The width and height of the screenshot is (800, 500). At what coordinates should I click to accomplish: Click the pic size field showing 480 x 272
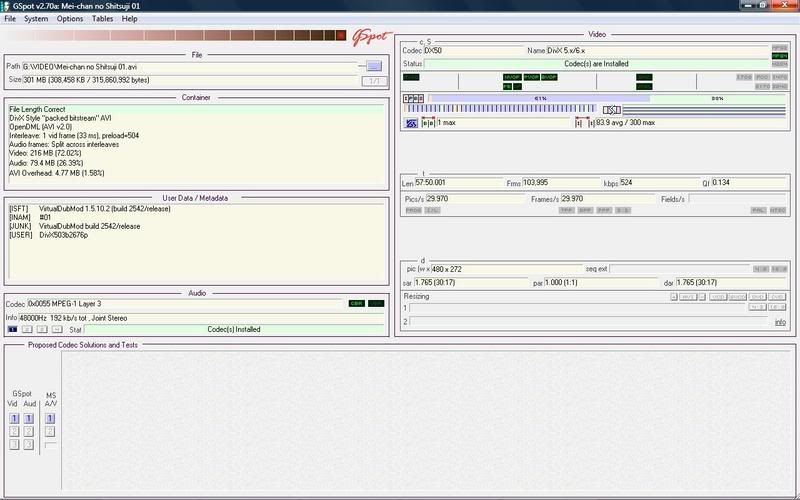point(507,269)
